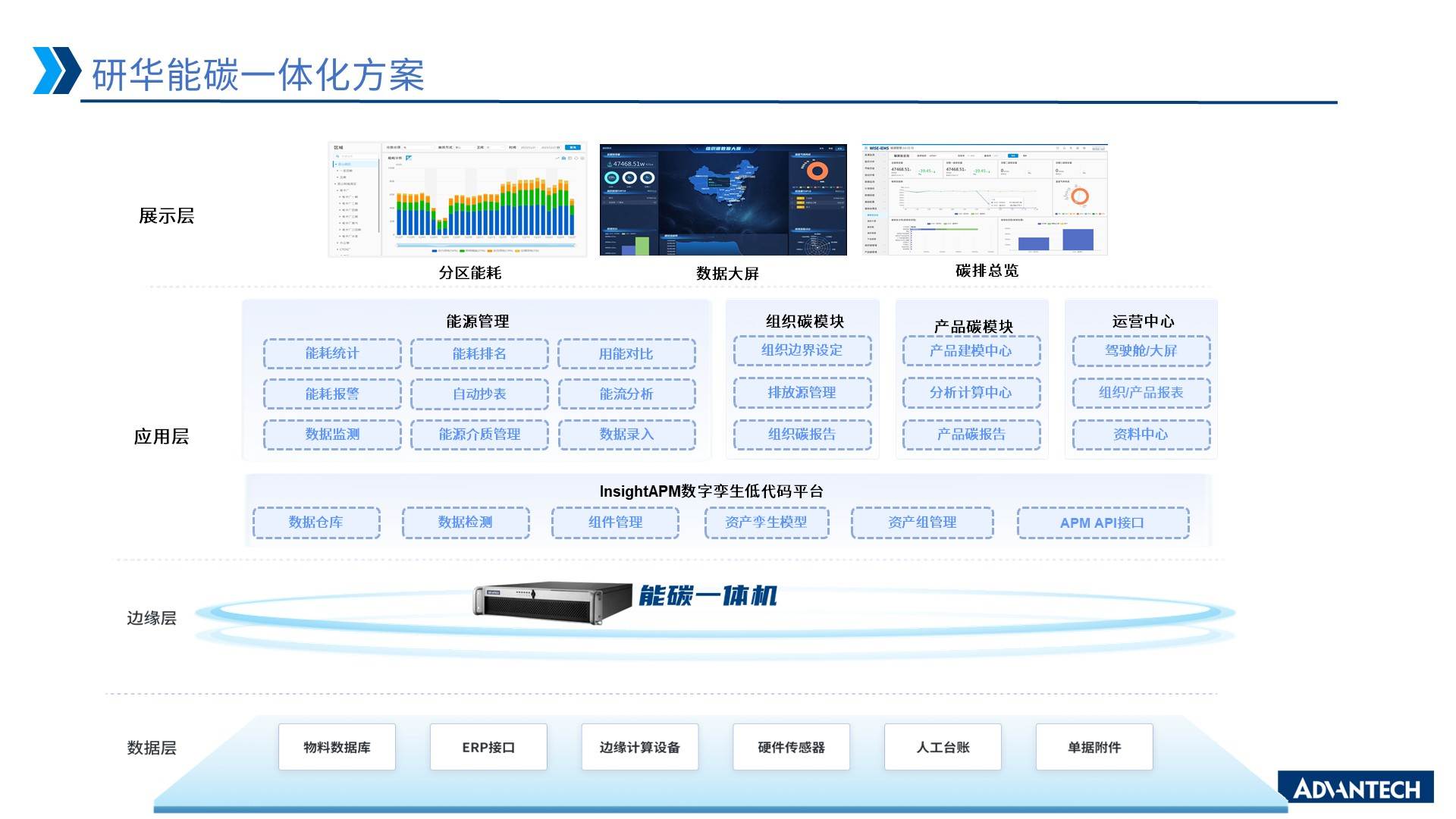
Task: Select the 物料数据库 data box
Action: pos(337,748)
